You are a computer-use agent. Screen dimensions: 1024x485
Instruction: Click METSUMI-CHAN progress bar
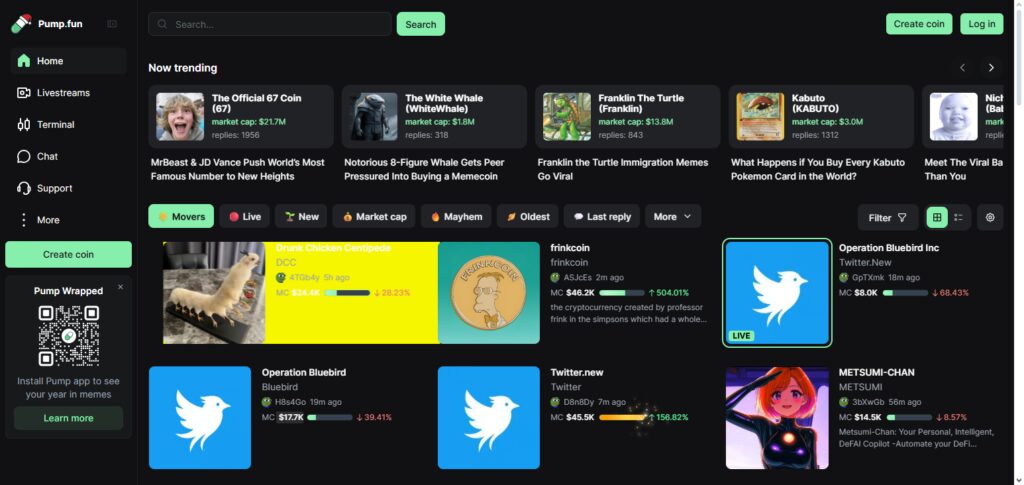click(909, 418)
